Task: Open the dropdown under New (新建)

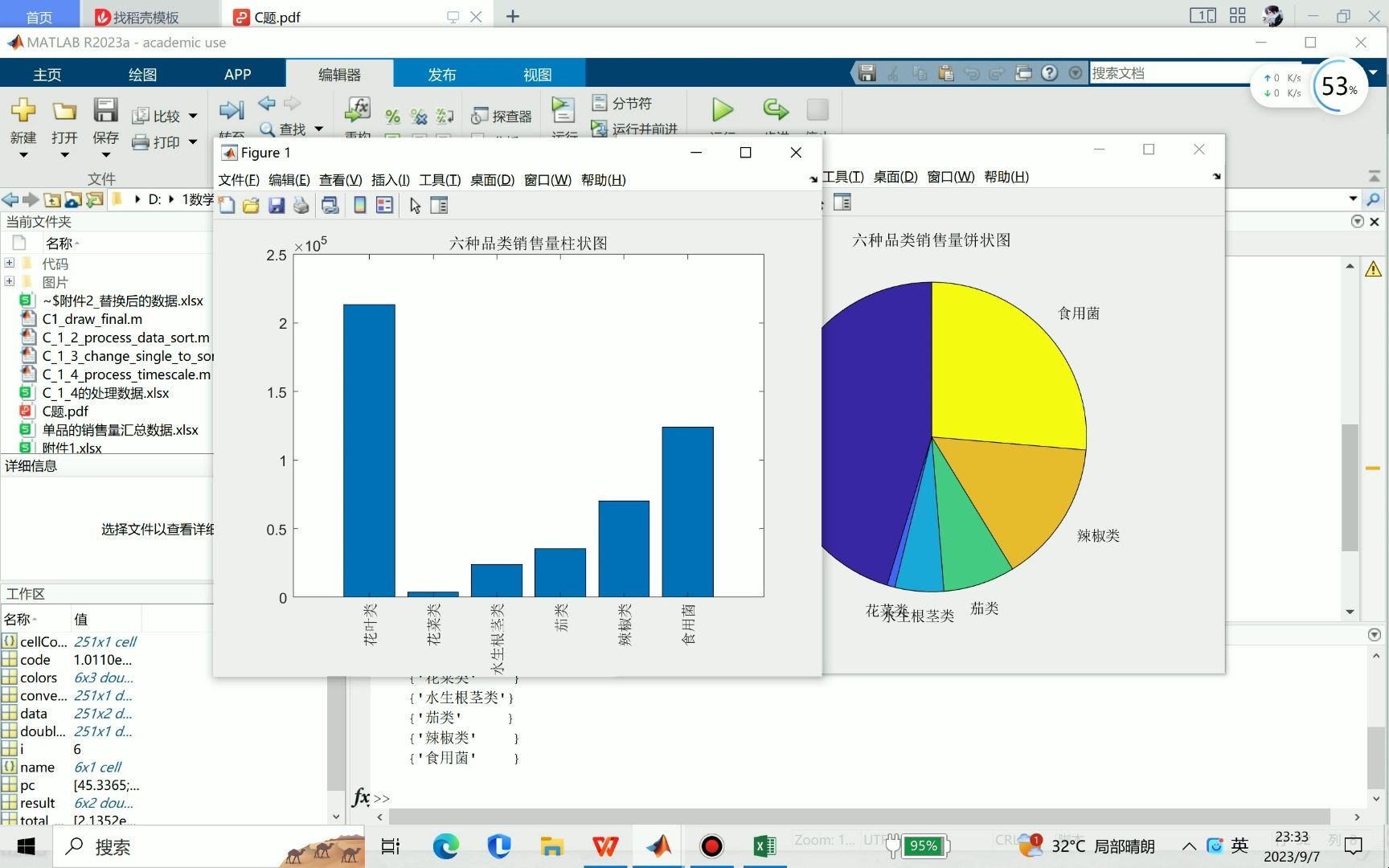Action: 23,155
